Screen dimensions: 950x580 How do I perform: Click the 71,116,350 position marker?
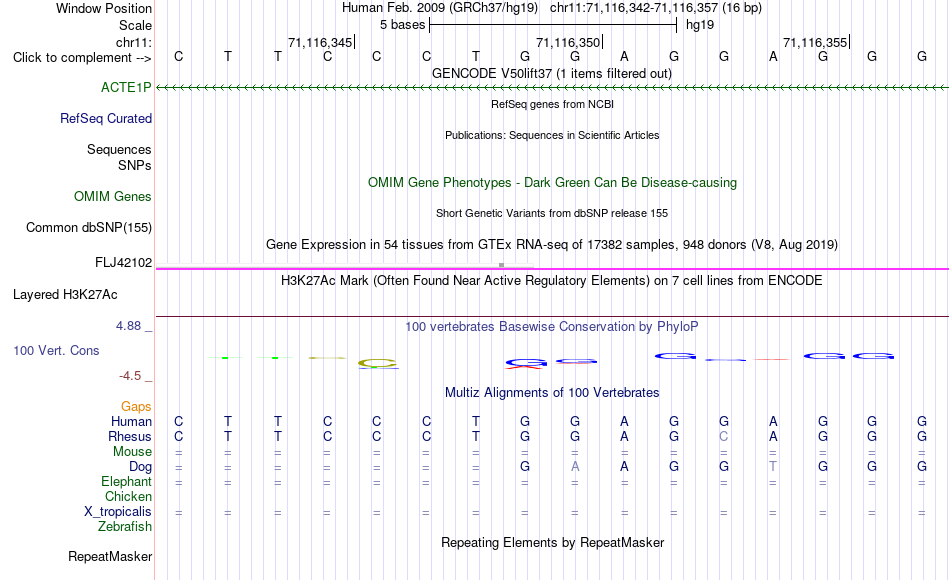(568, 42)
